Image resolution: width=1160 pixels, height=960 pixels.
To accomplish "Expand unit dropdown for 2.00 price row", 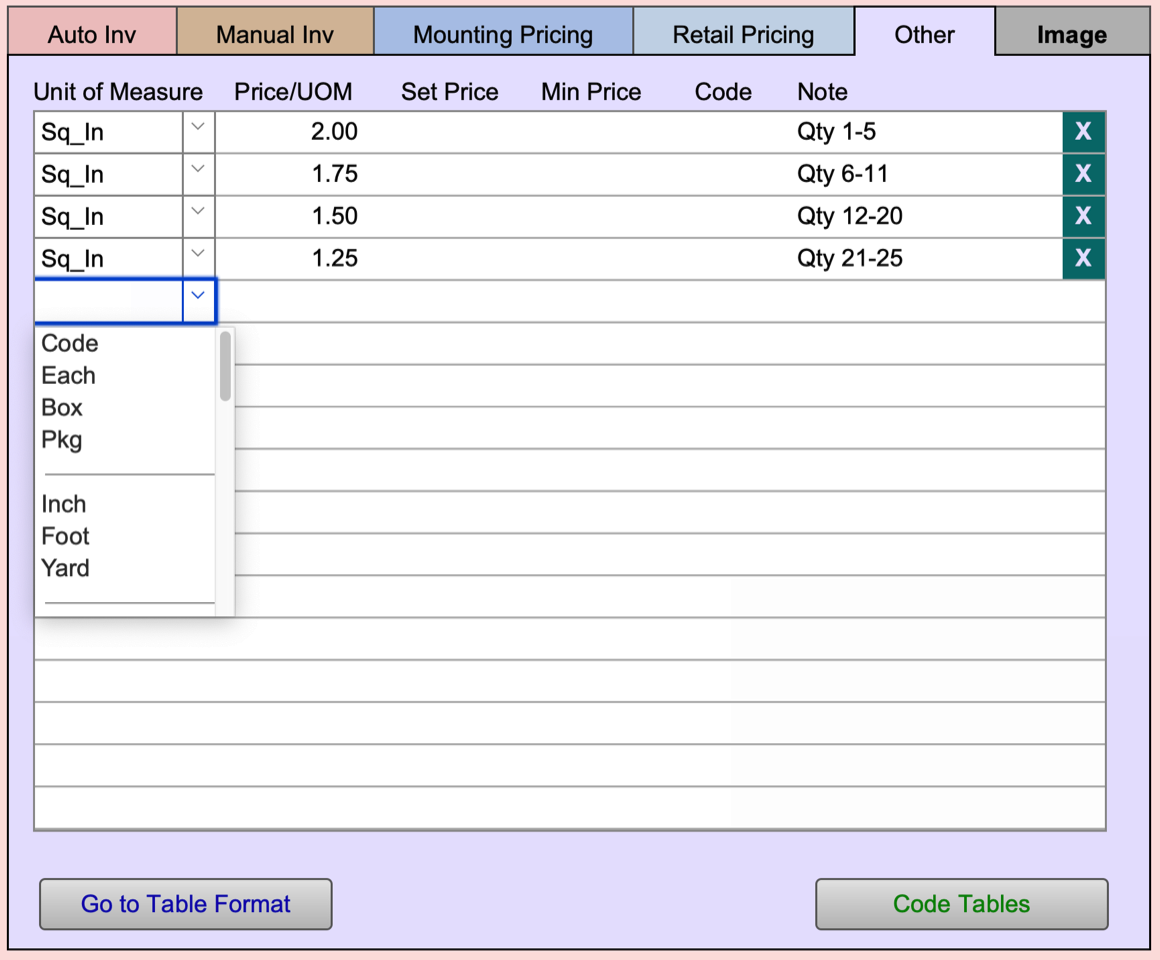I will (198, 132).
